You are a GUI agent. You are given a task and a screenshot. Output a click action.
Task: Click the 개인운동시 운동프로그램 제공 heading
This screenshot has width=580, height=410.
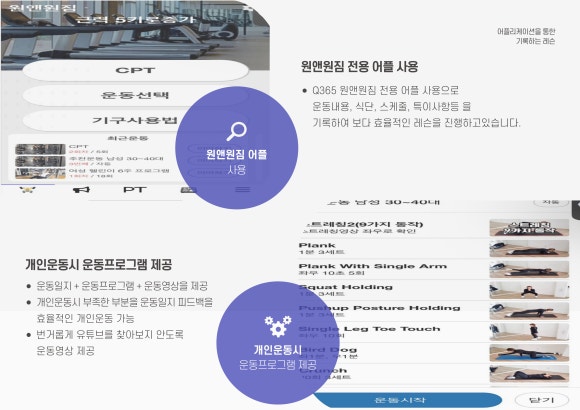coord(99,265)
